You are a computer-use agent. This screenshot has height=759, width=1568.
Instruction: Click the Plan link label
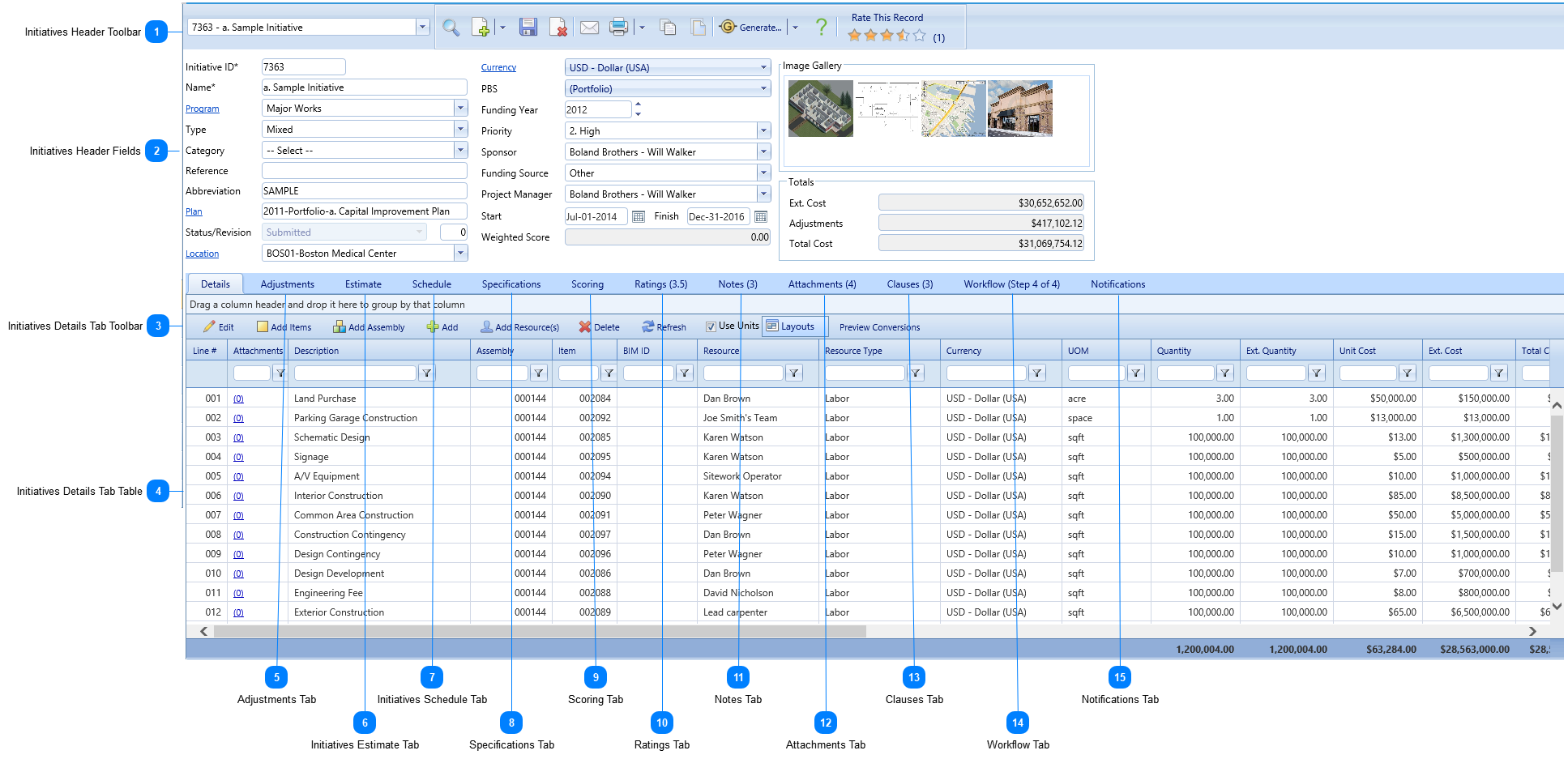tap(194, 211)
